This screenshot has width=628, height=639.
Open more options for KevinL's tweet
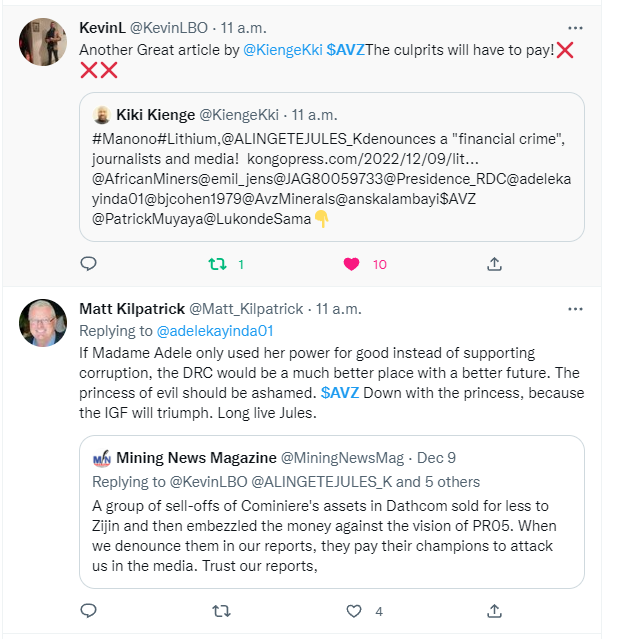point(575,28)
